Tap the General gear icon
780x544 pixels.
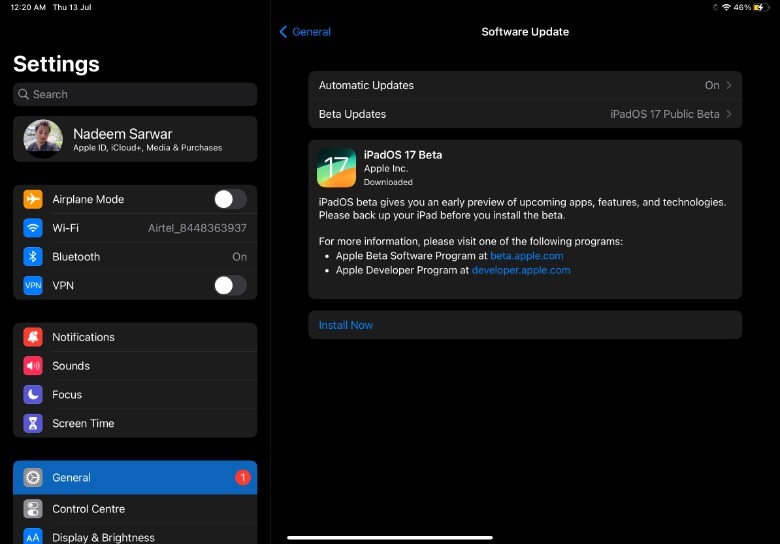pos(33,478)
